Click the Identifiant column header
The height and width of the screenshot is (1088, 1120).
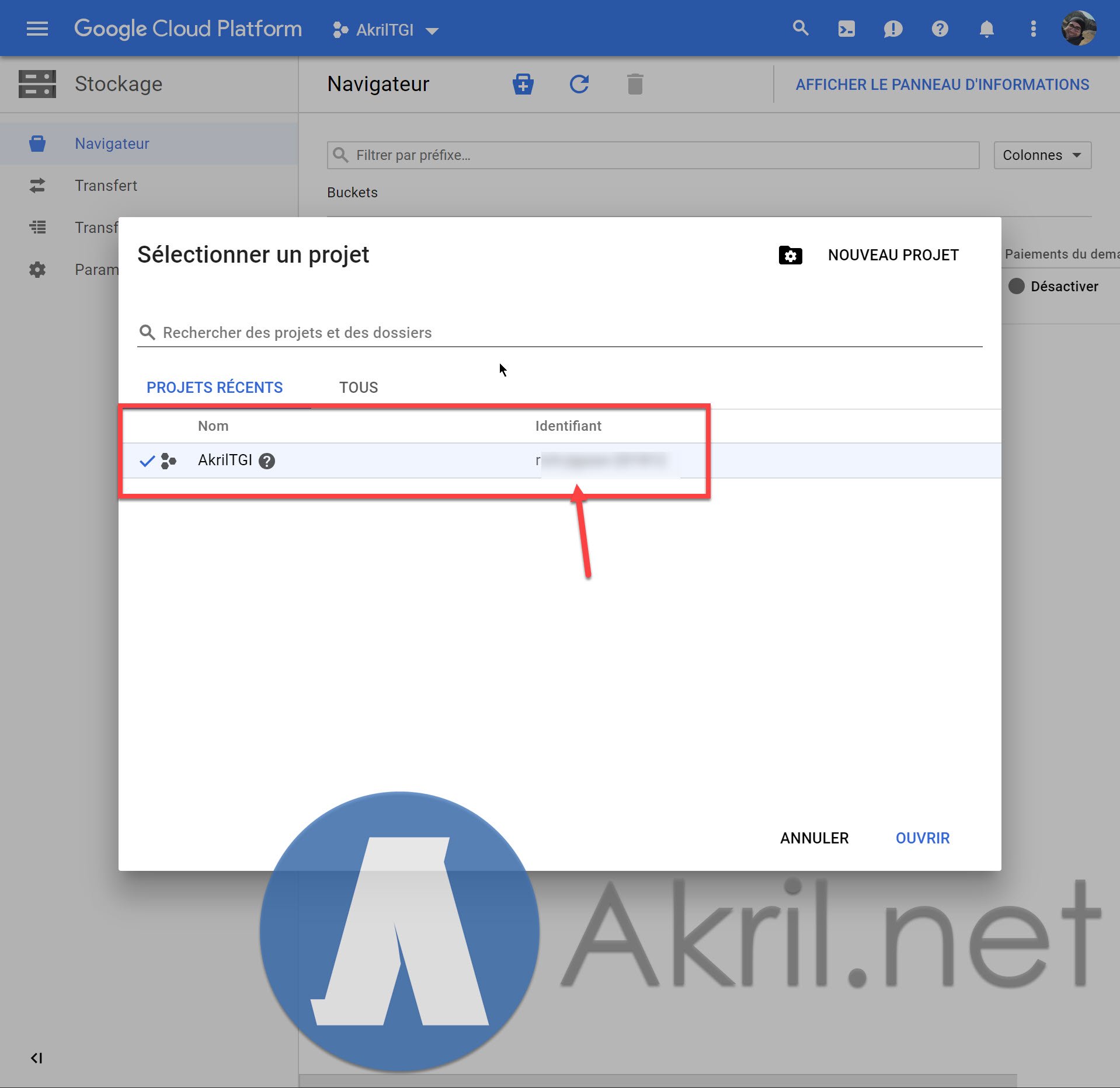568,426
